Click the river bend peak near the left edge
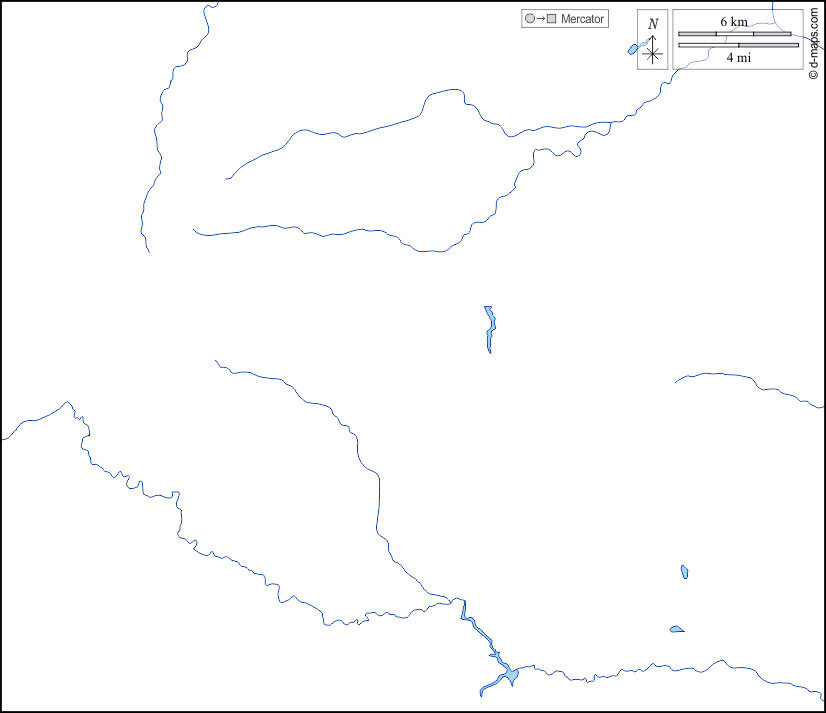The image size is (826, 713). click(x=67, y=404)
